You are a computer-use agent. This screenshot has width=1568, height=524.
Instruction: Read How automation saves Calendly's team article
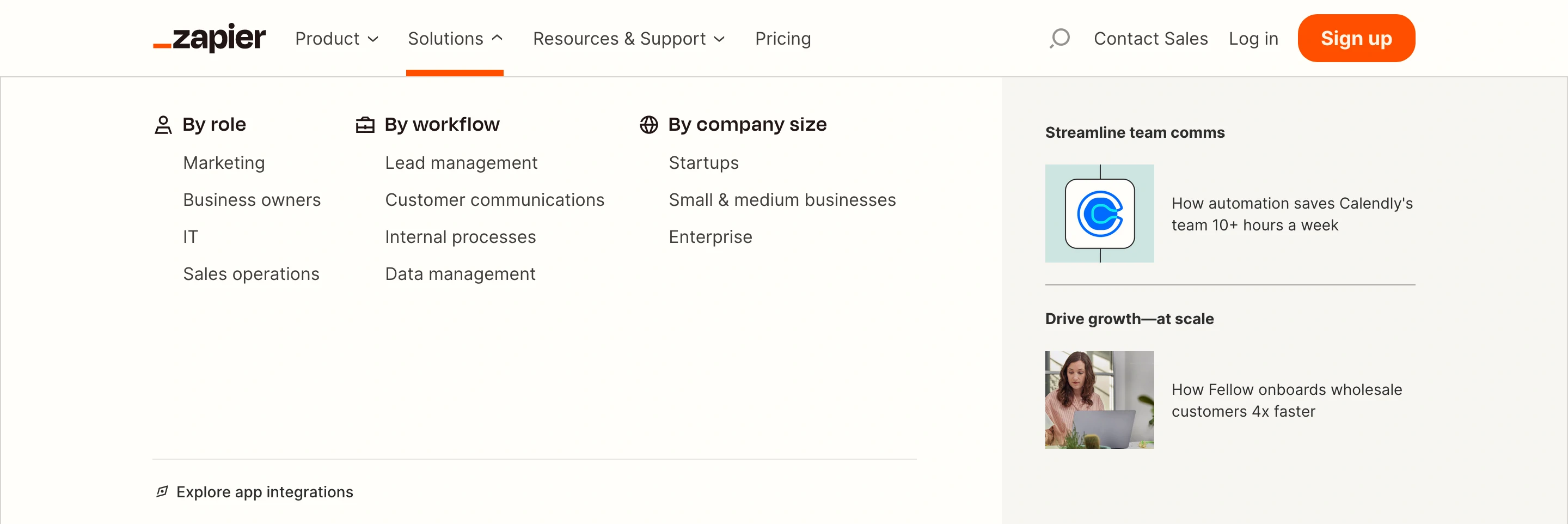point(1291,214)
